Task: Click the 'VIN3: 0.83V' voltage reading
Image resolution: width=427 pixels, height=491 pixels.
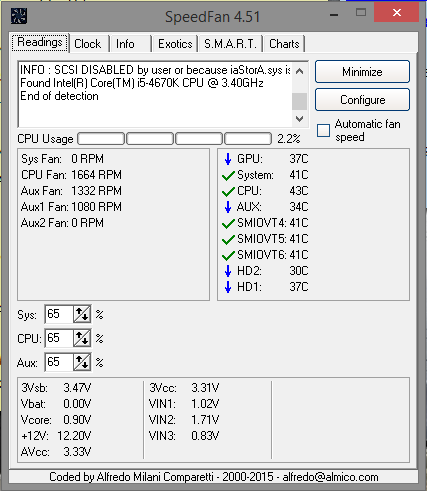Action: (x=184, y=436)
